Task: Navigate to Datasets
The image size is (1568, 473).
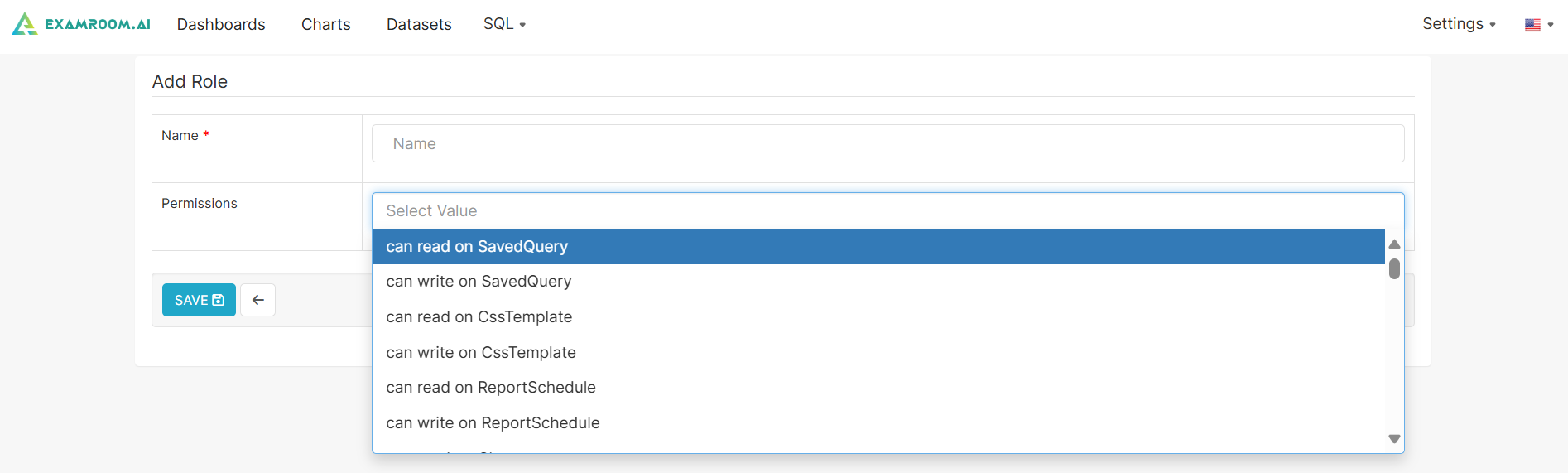Action: (x=419, y=24)
